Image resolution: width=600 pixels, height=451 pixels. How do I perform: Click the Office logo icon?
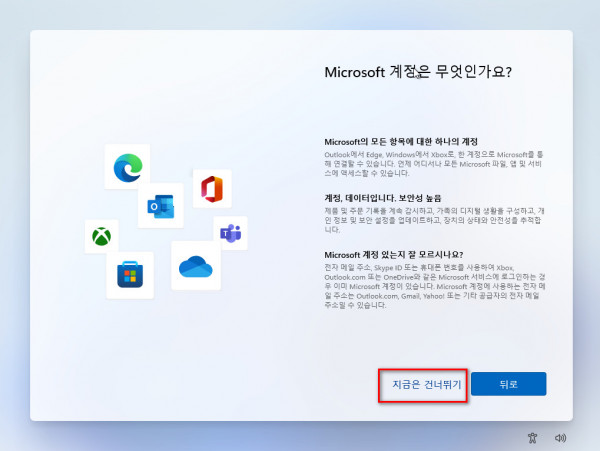click(x=212, y=189)
